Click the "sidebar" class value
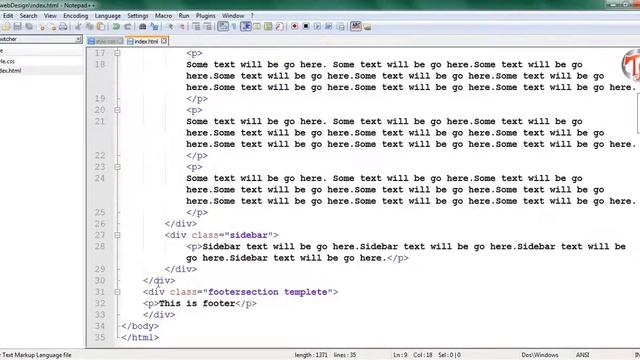 pyautogui.click(x=249, y=235)
